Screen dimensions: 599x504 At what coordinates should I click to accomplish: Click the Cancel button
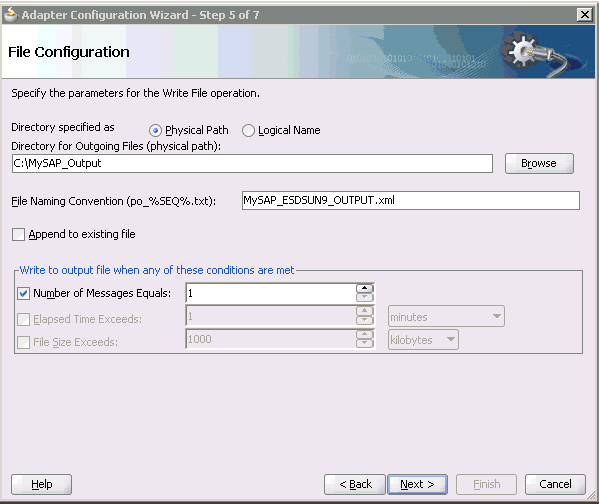(555, 485)
